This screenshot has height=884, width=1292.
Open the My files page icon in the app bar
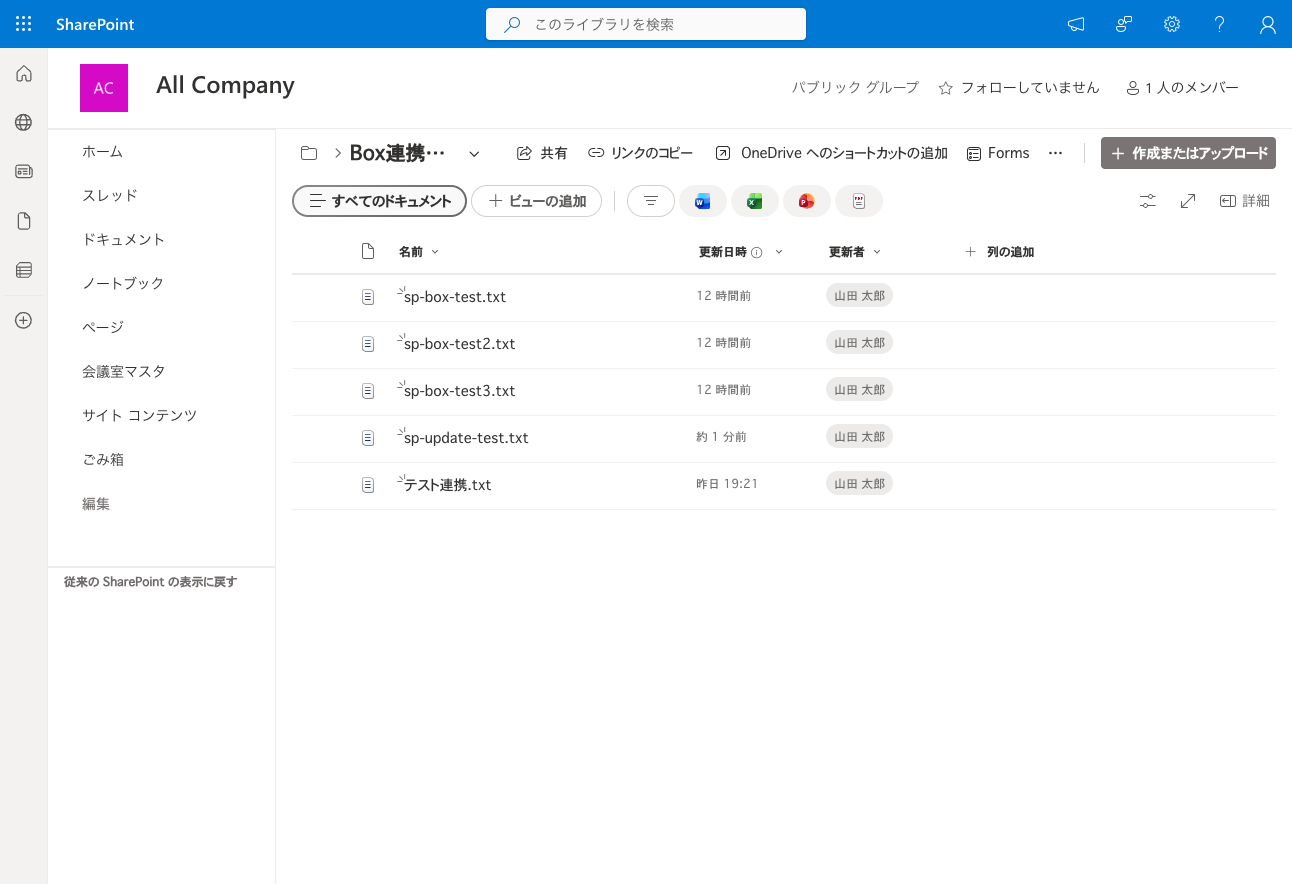tap(24, 221)
